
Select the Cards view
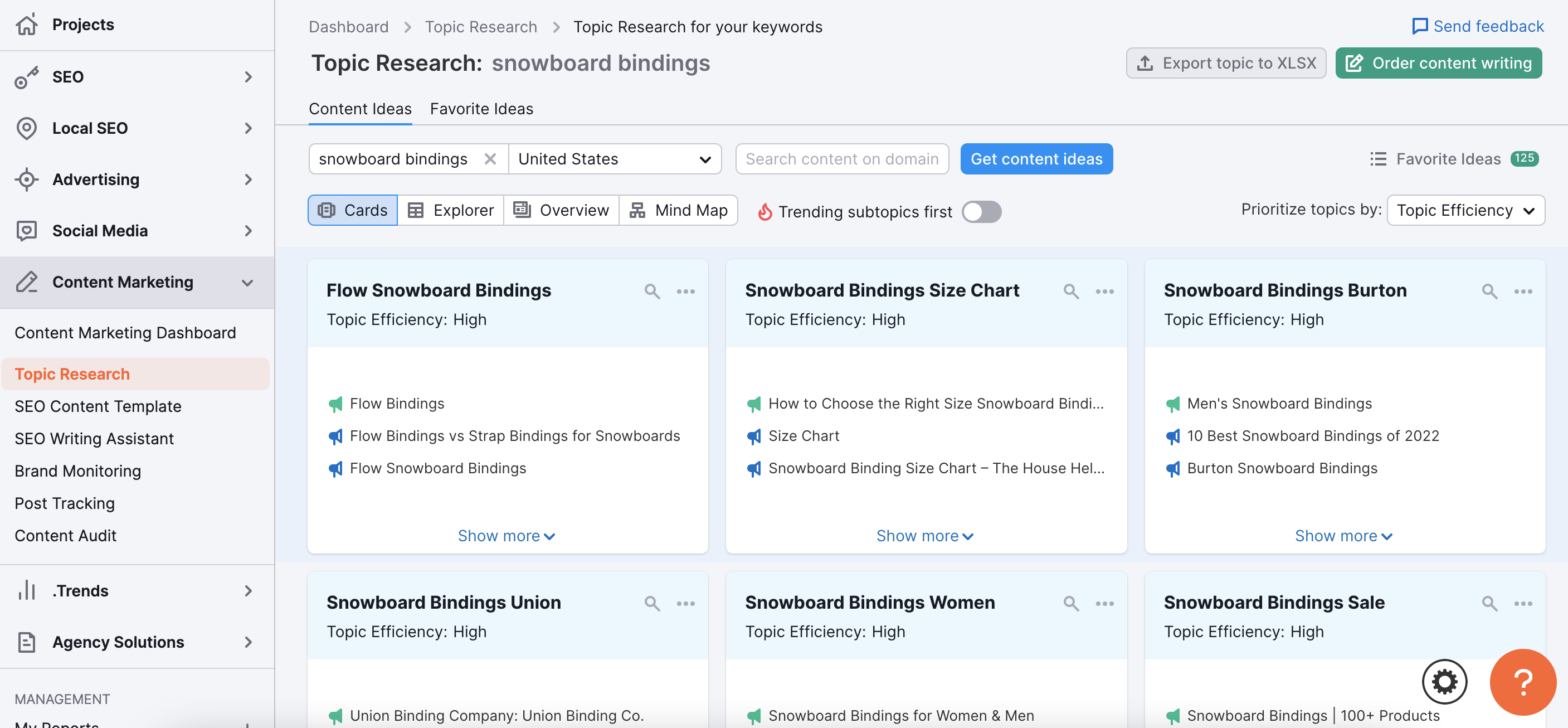click(x=352, y=210)
